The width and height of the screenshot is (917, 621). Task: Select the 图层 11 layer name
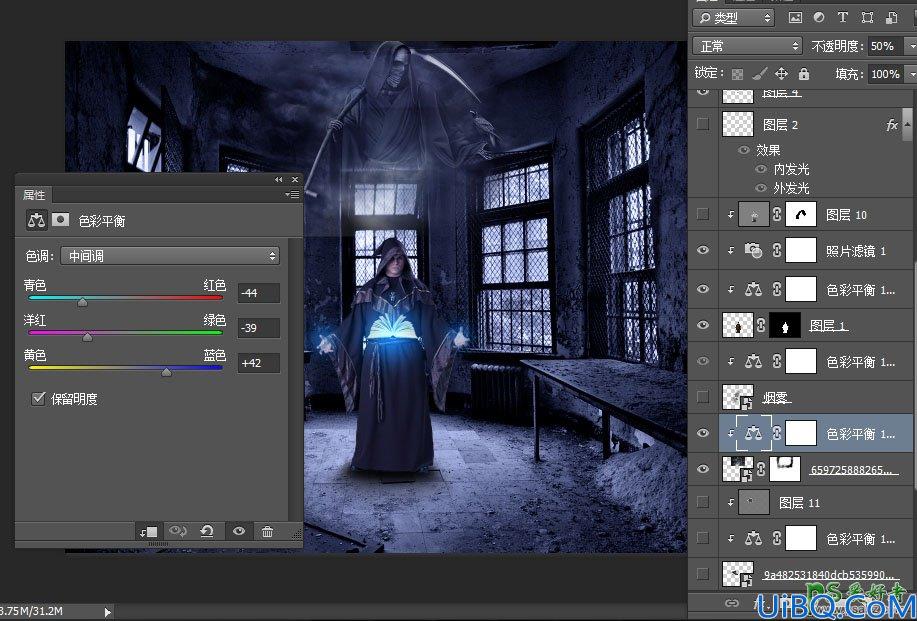(x=799, y=502)
